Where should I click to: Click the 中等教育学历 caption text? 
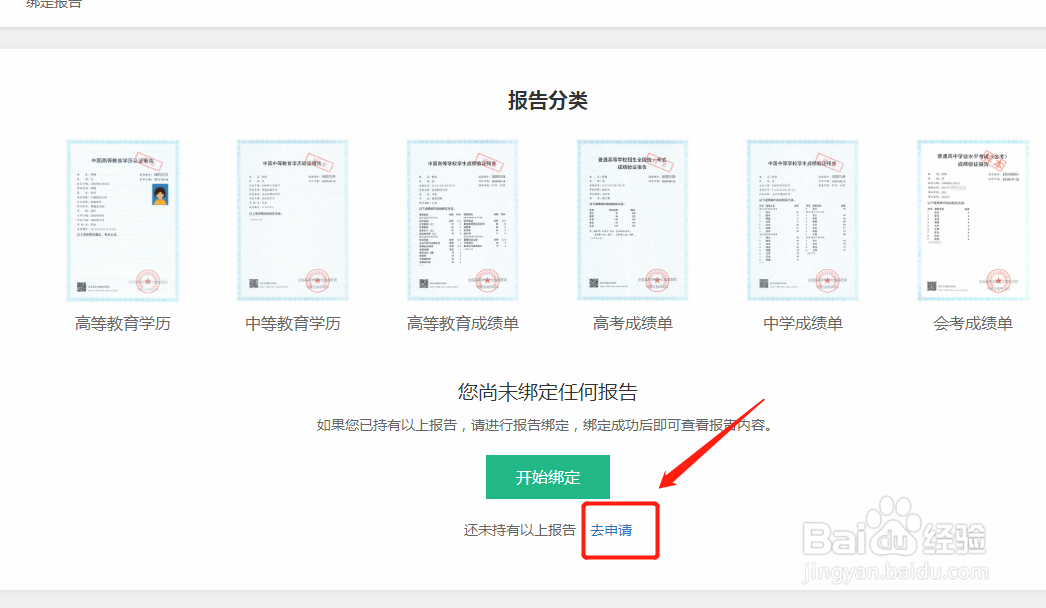click(293, 324)
